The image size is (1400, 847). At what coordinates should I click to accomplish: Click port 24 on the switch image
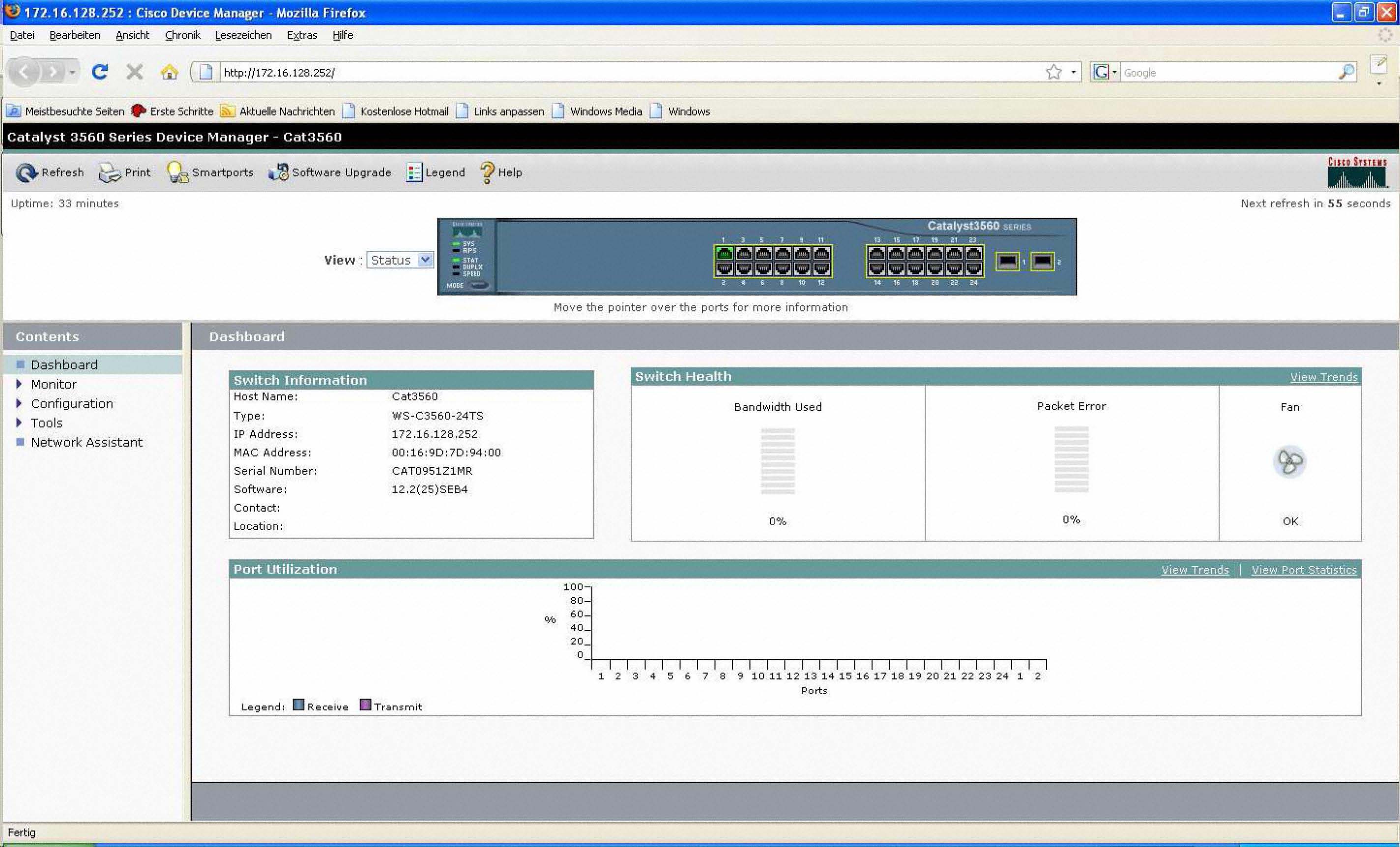973,269
